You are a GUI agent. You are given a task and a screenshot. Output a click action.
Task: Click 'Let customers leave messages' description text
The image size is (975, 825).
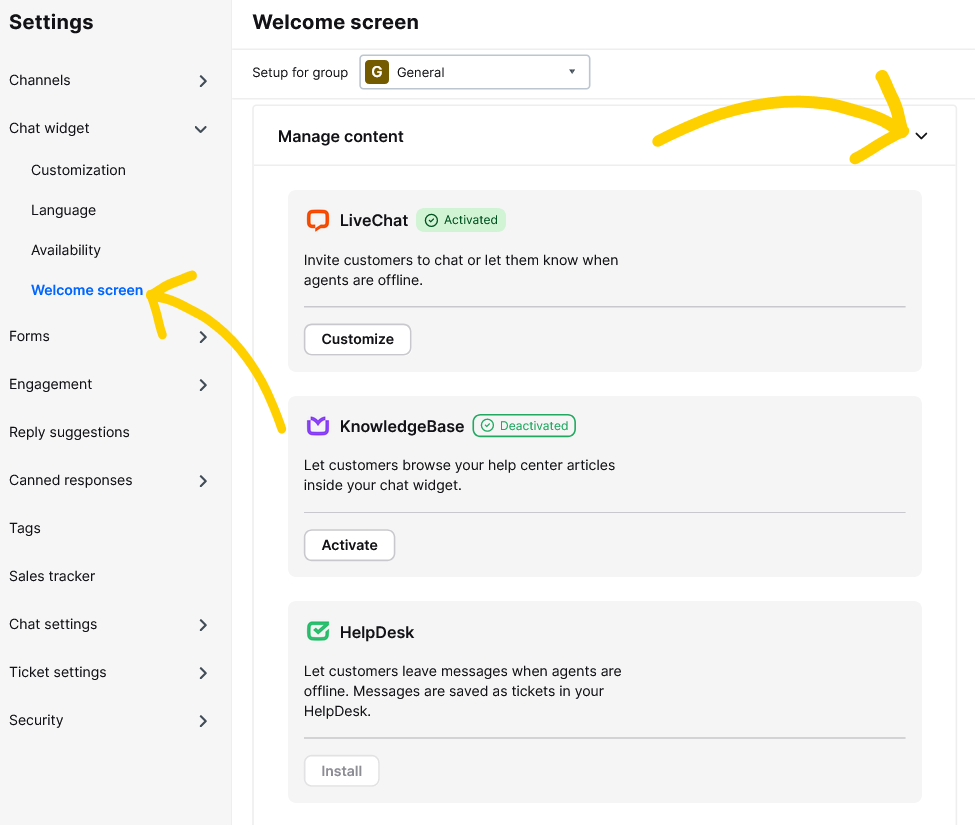(462, 691)
